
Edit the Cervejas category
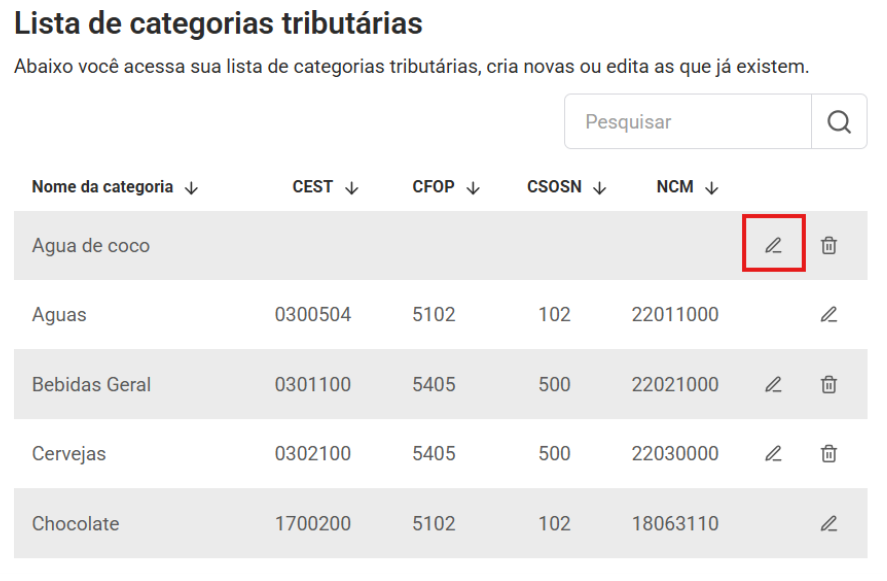coord(773,454)
